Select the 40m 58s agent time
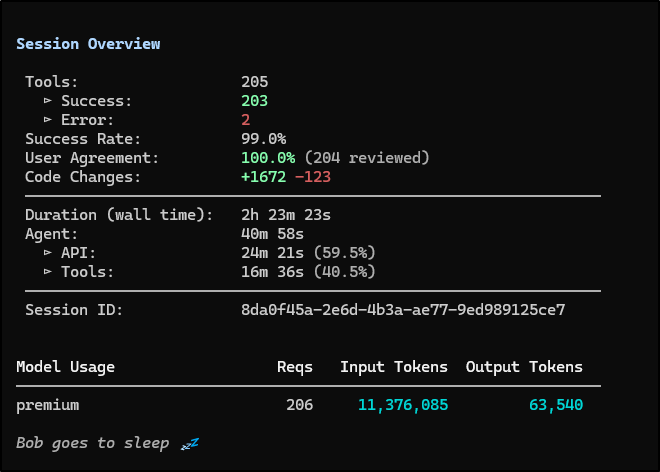This screenshot has width=660, height=472. coord(273,234)
